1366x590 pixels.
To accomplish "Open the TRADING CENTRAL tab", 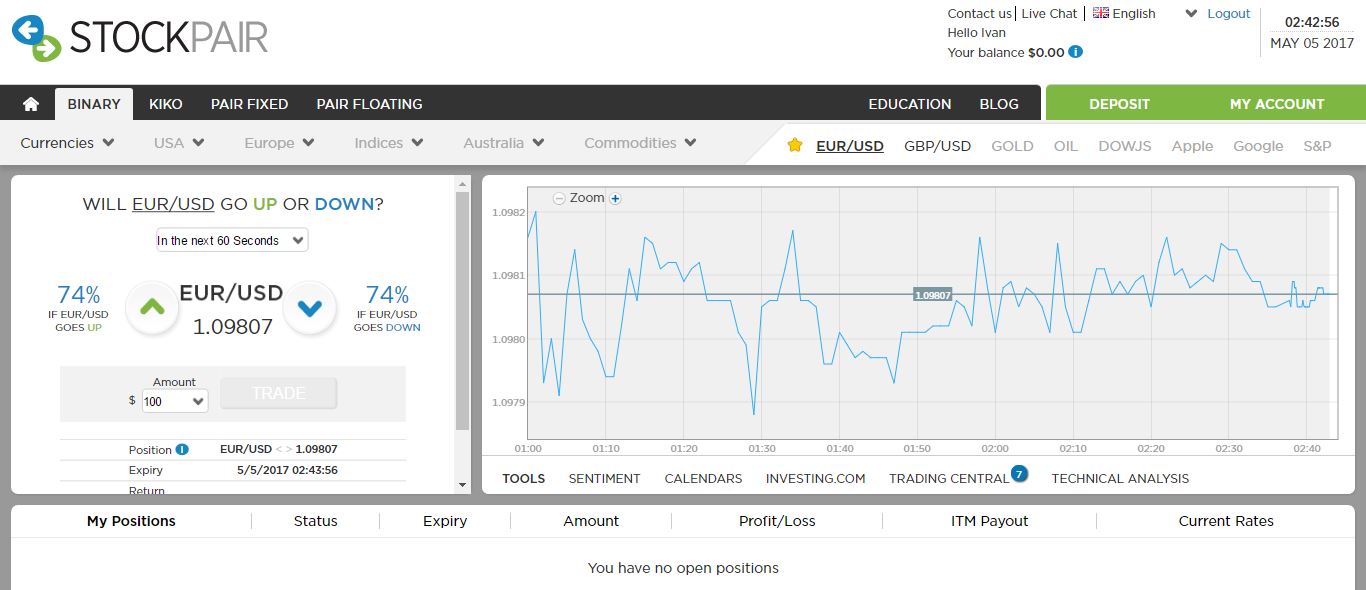I will coord(949,478).
